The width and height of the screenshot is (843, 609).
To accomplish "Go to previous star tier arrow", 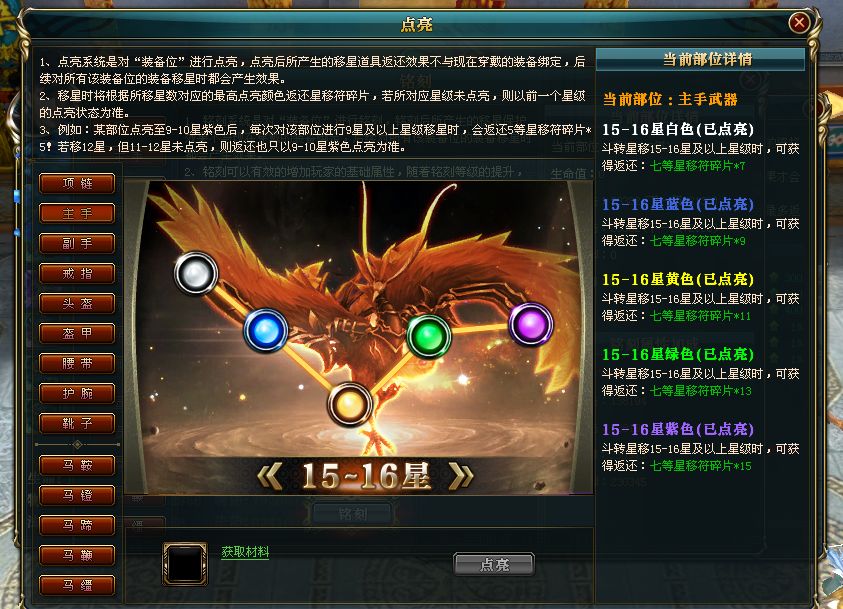I will pyautogui.click(x=270, y=476).
